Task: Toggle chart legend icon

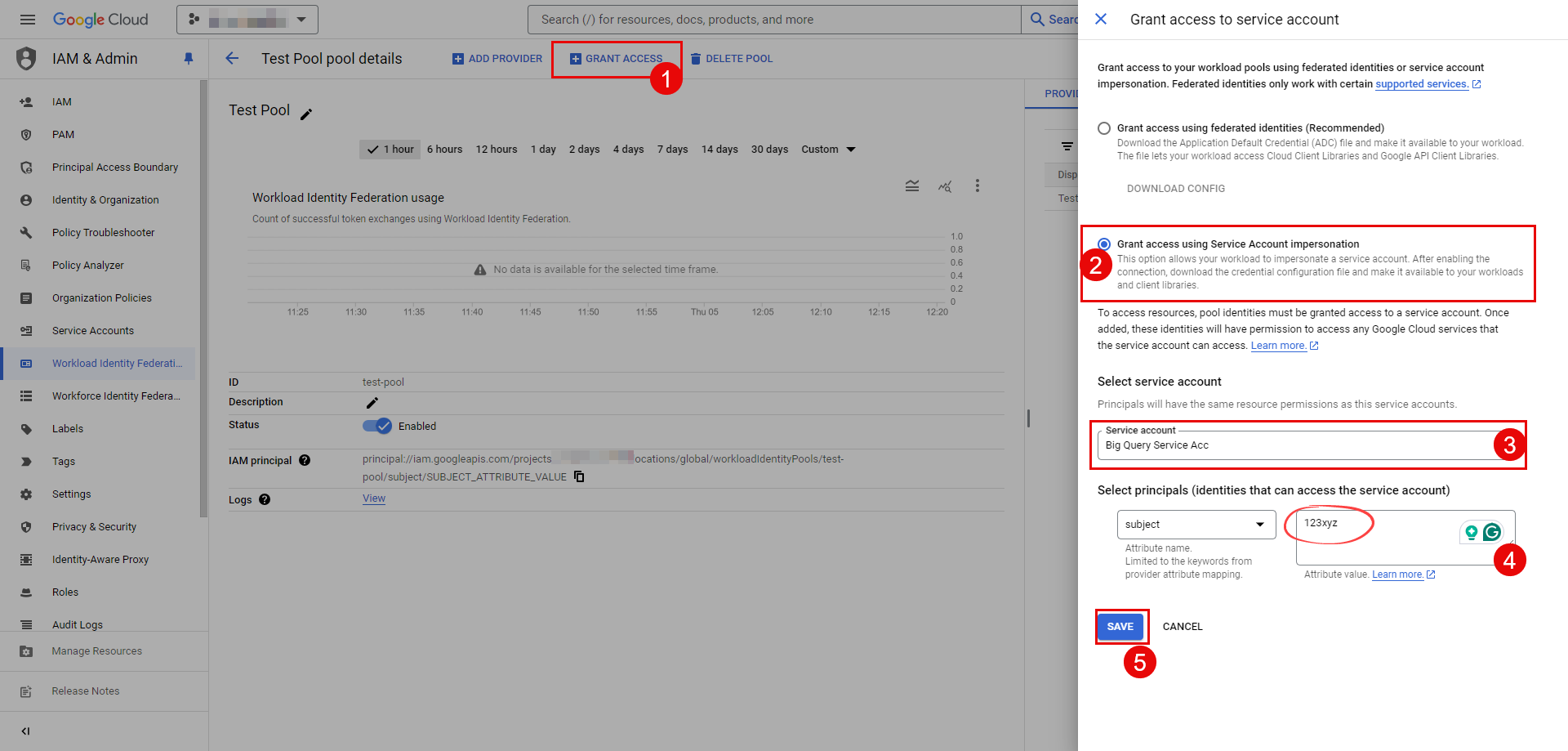Action: (x=912, y=186)
